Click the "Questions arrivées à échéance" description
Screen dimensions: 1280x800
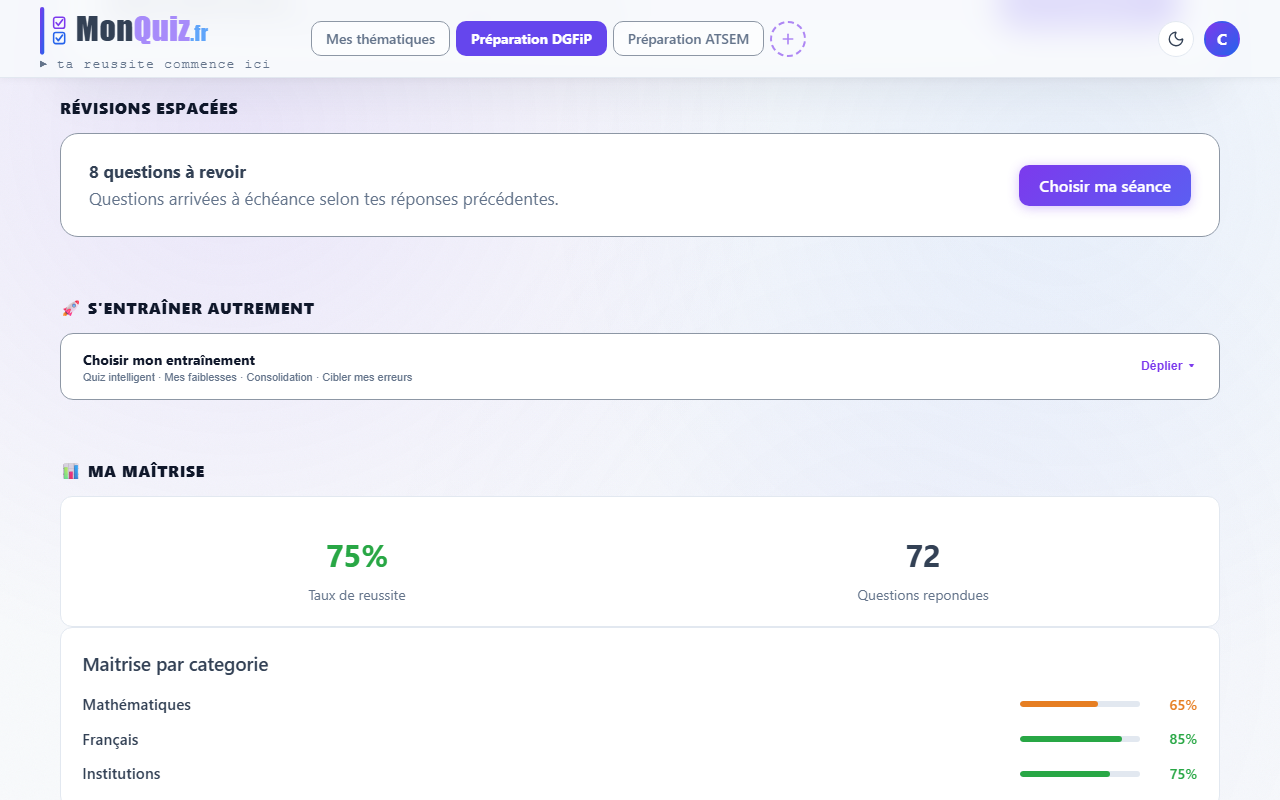(324, 199)
